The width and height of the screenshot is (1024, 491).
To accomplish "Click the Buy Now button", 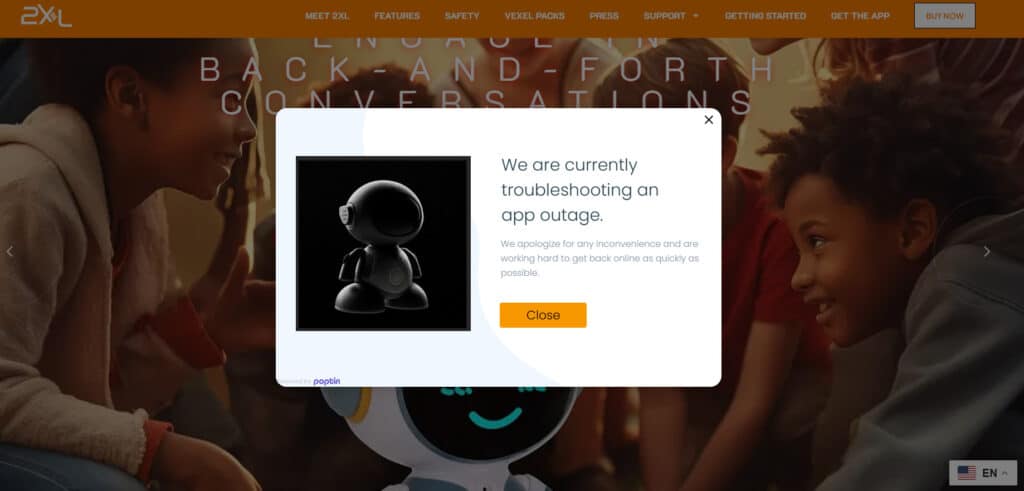I will pyautogui.click(x=944, y=16).
